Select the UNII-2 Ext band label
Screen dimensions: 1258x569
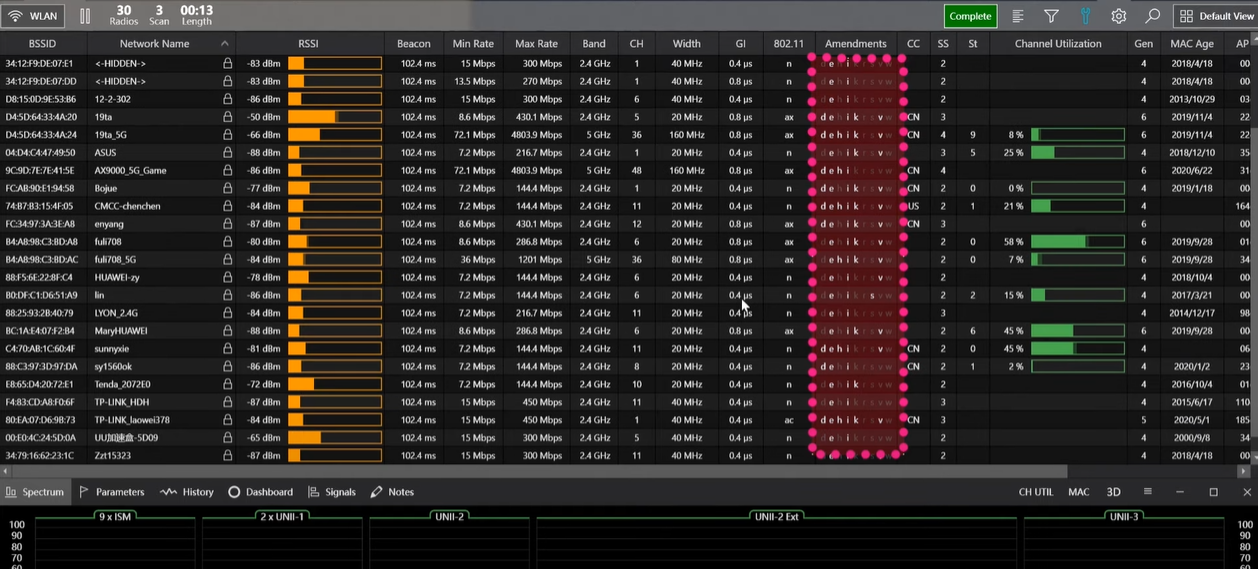click(x=775, y=517)
